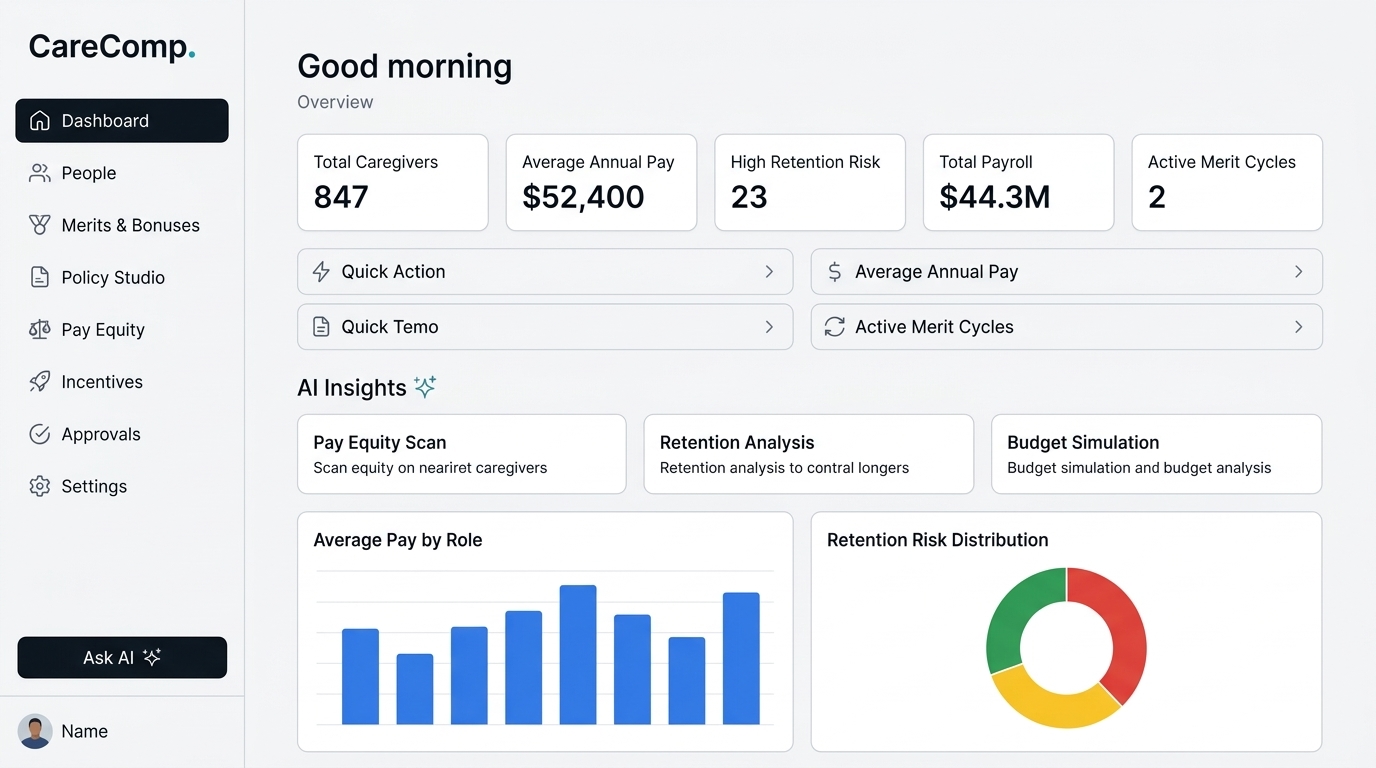The width and height of the screenshot is (1376, 768).
Task: Expand the Average Annual Pay row chevron
Action: click(1298, 271)
